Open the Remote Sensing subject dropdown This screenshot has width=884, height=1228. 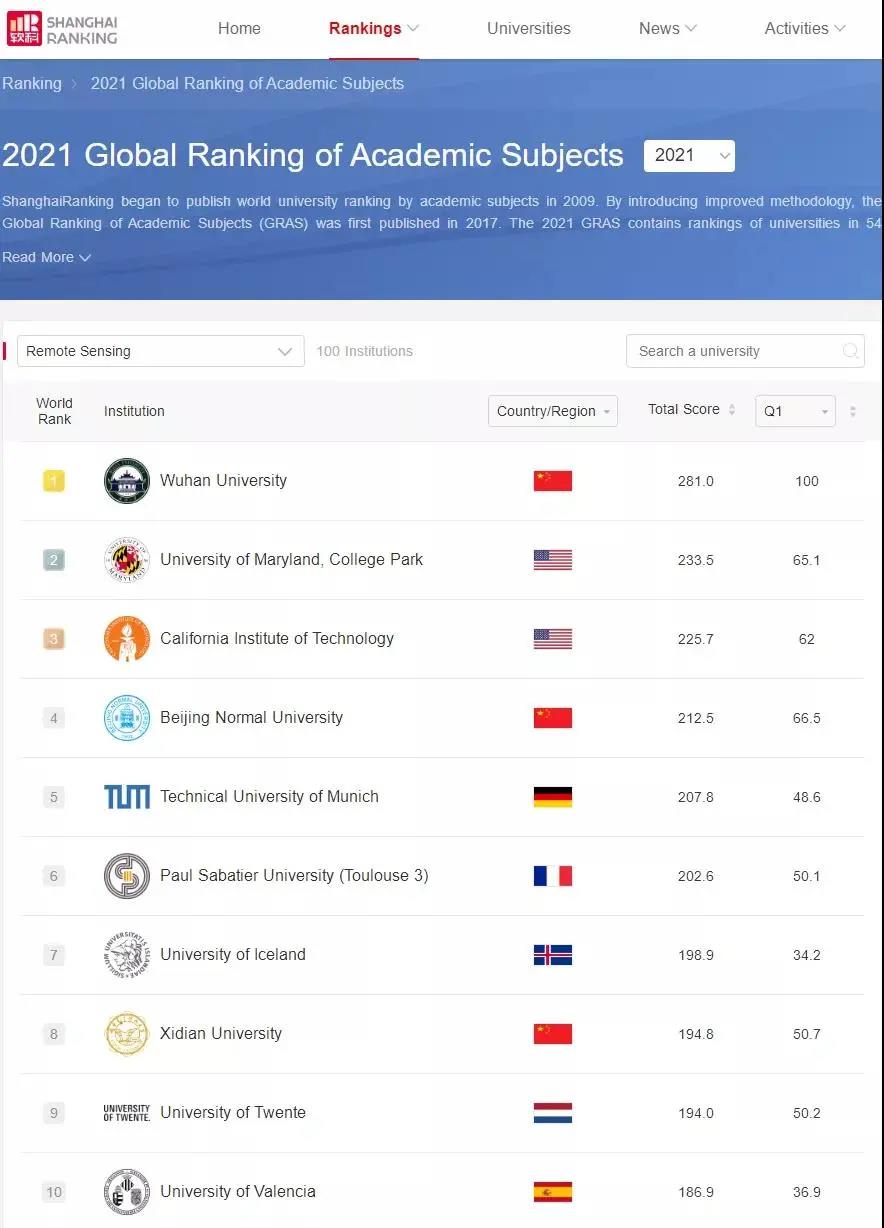pos(161,351)
